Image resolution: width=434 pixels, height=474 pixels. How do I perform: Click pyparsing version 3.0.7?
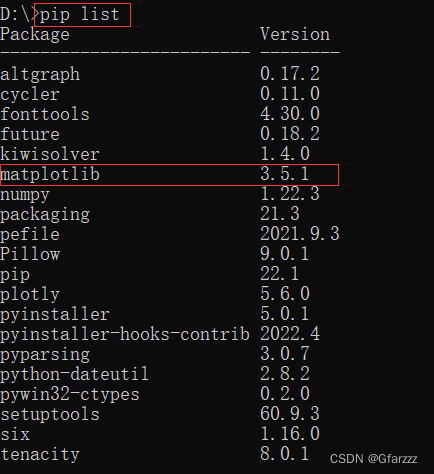pyautogui.click(x=285, y=354)
